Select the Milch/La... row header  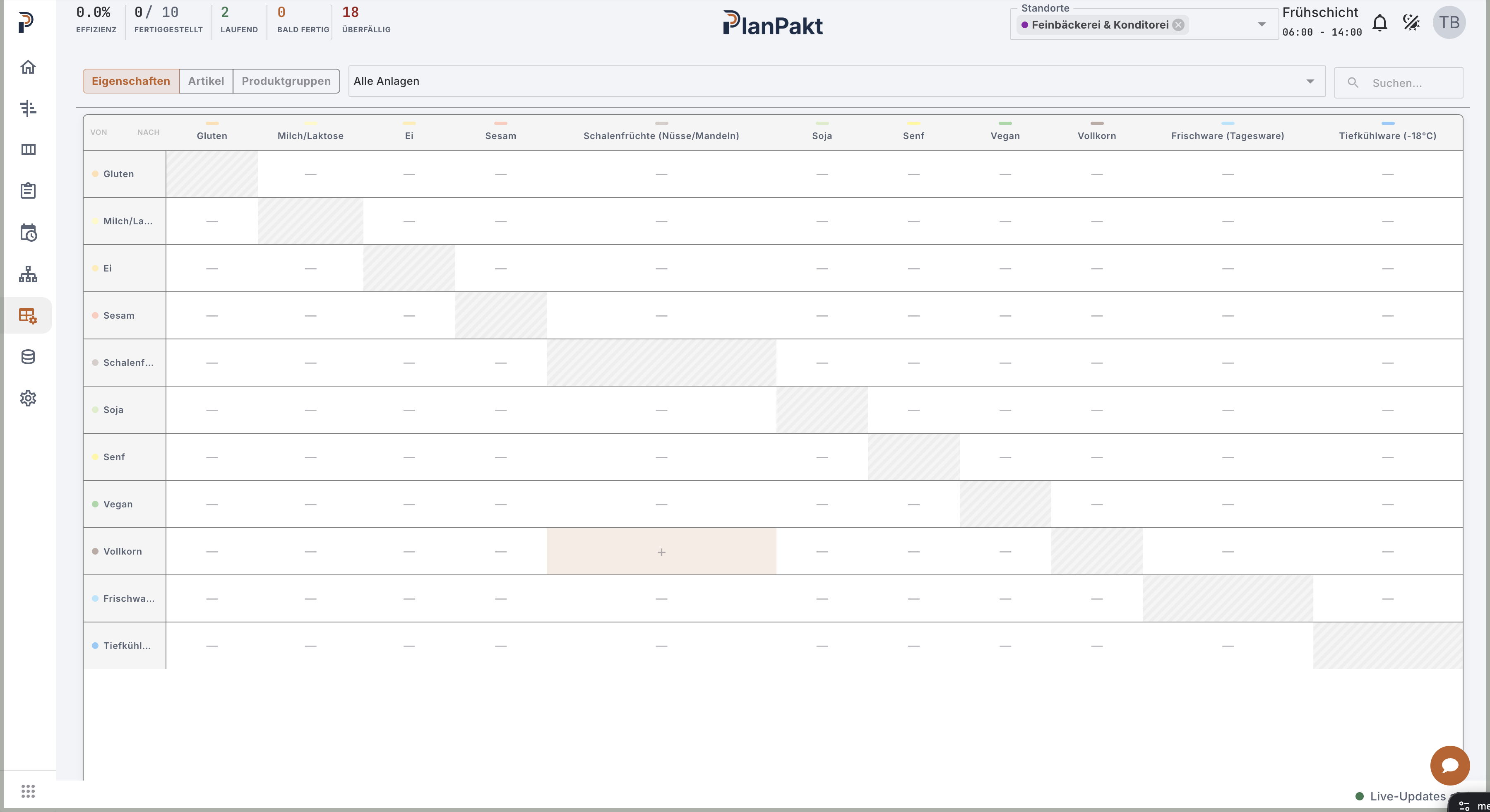click(x=124, y=221)
